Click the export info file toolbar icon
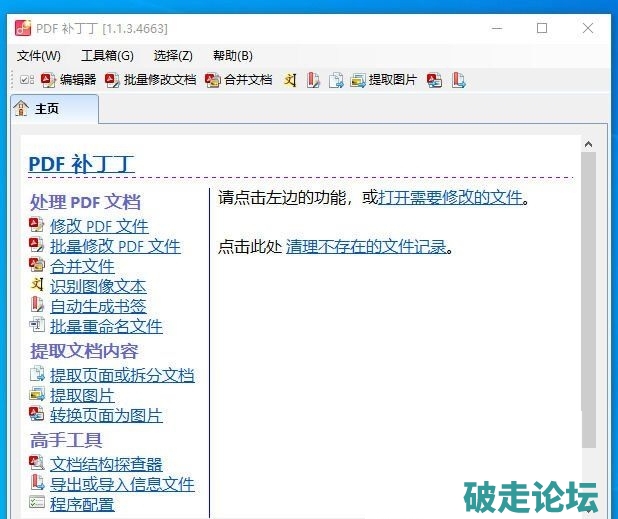The height and width of the screenshot is (519, 618). coord(458,80)
